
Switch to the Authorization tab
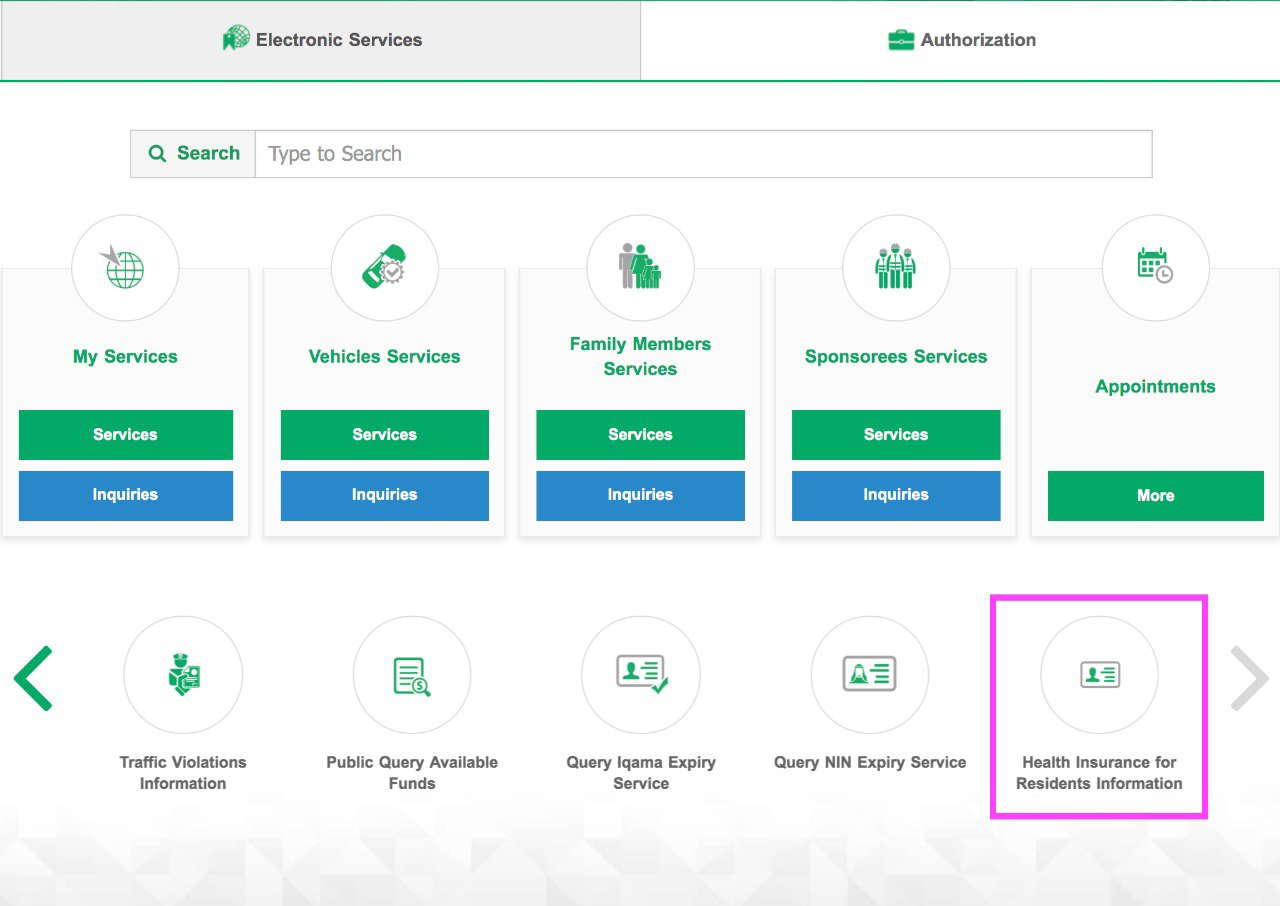point(961,40)
